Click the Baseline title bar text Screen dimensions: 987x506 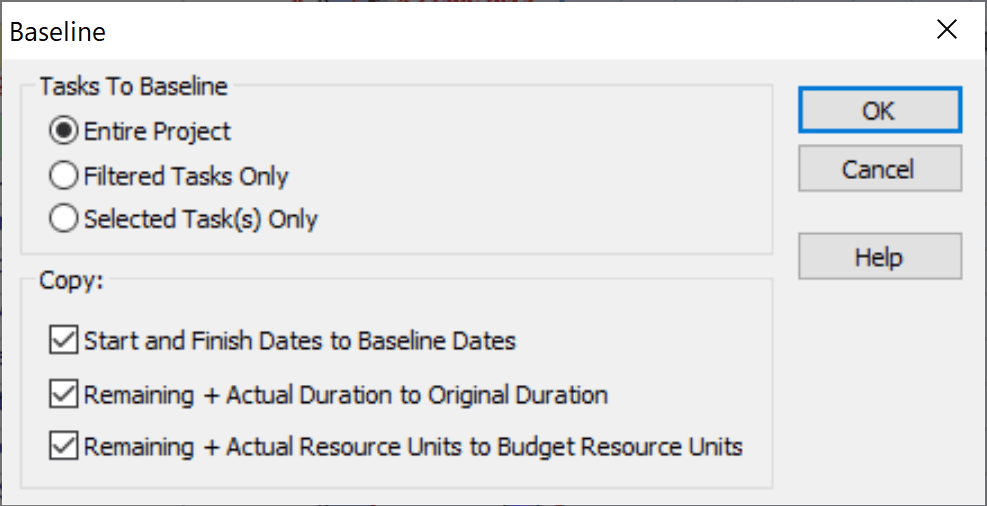coord(57,32)
